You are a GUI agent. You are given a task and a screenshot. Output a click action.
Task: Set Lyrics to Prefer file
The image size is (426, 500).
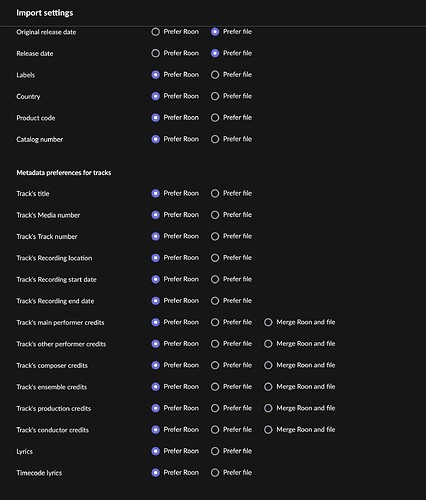click(x=215, y=451)
